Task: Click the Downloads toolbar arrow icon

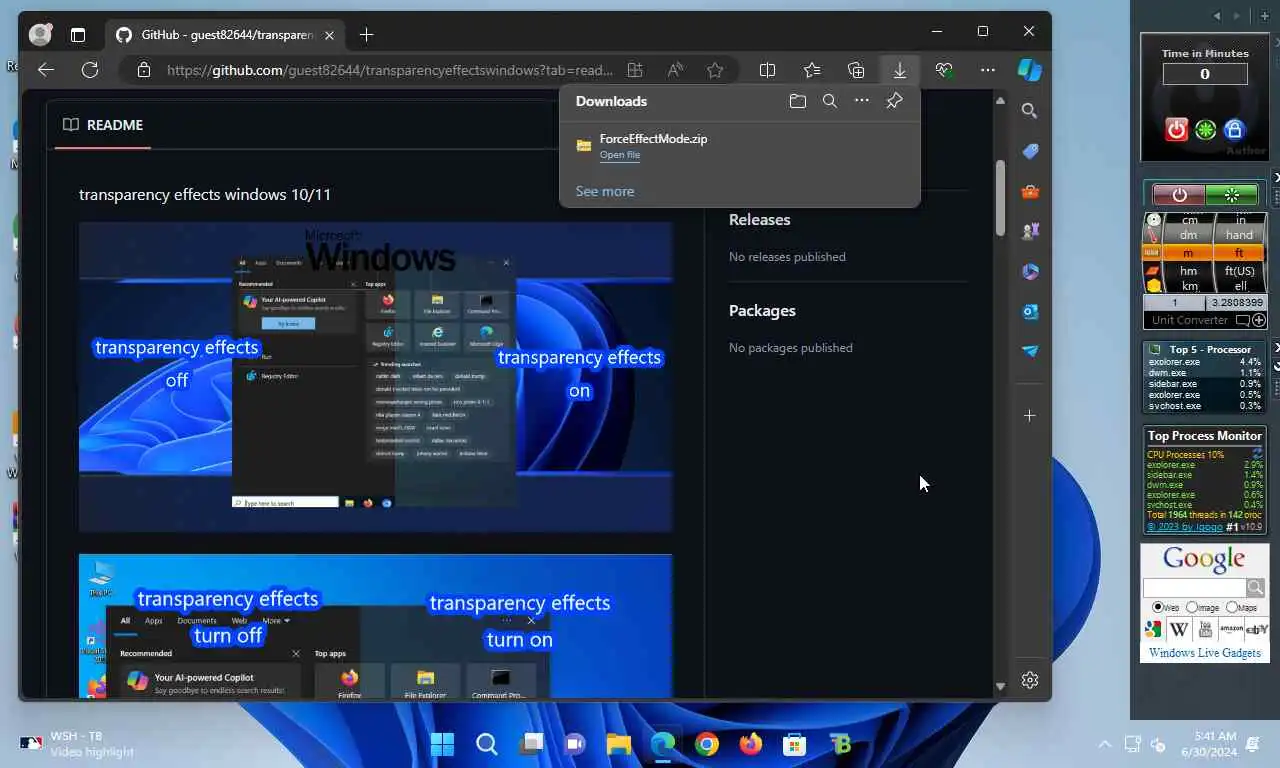Action: [x=900, y=70]
